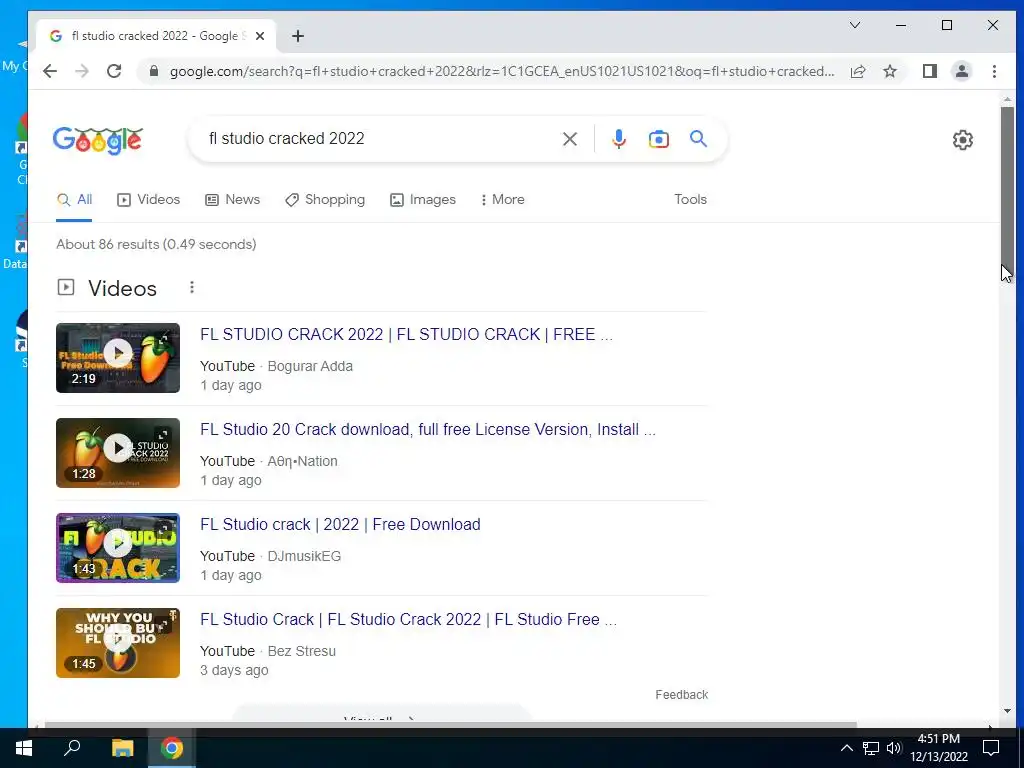Open taskbar clock and calendar
Image resolution: width=1024 pixels, height=768 pixels.
tap(938, 748)
